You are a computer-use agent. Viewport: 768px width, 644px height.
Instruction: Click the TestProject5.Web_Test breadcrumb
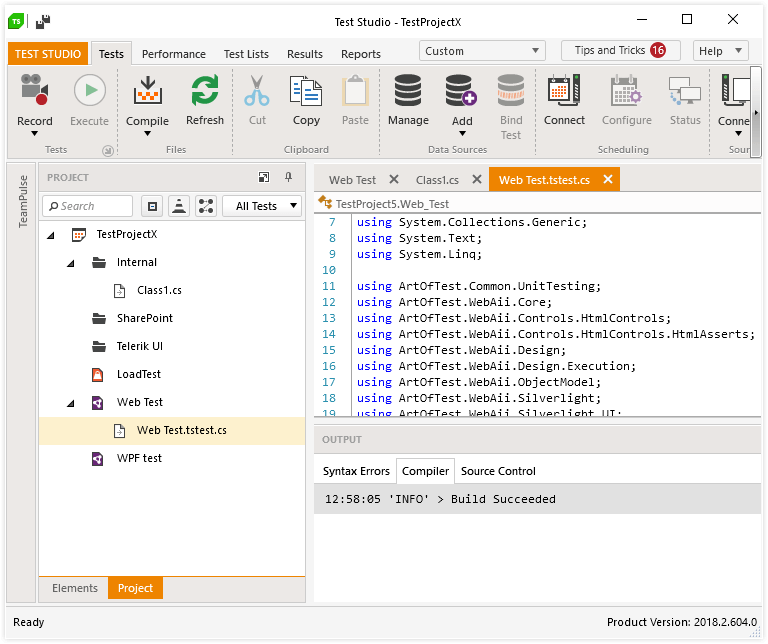392,204
